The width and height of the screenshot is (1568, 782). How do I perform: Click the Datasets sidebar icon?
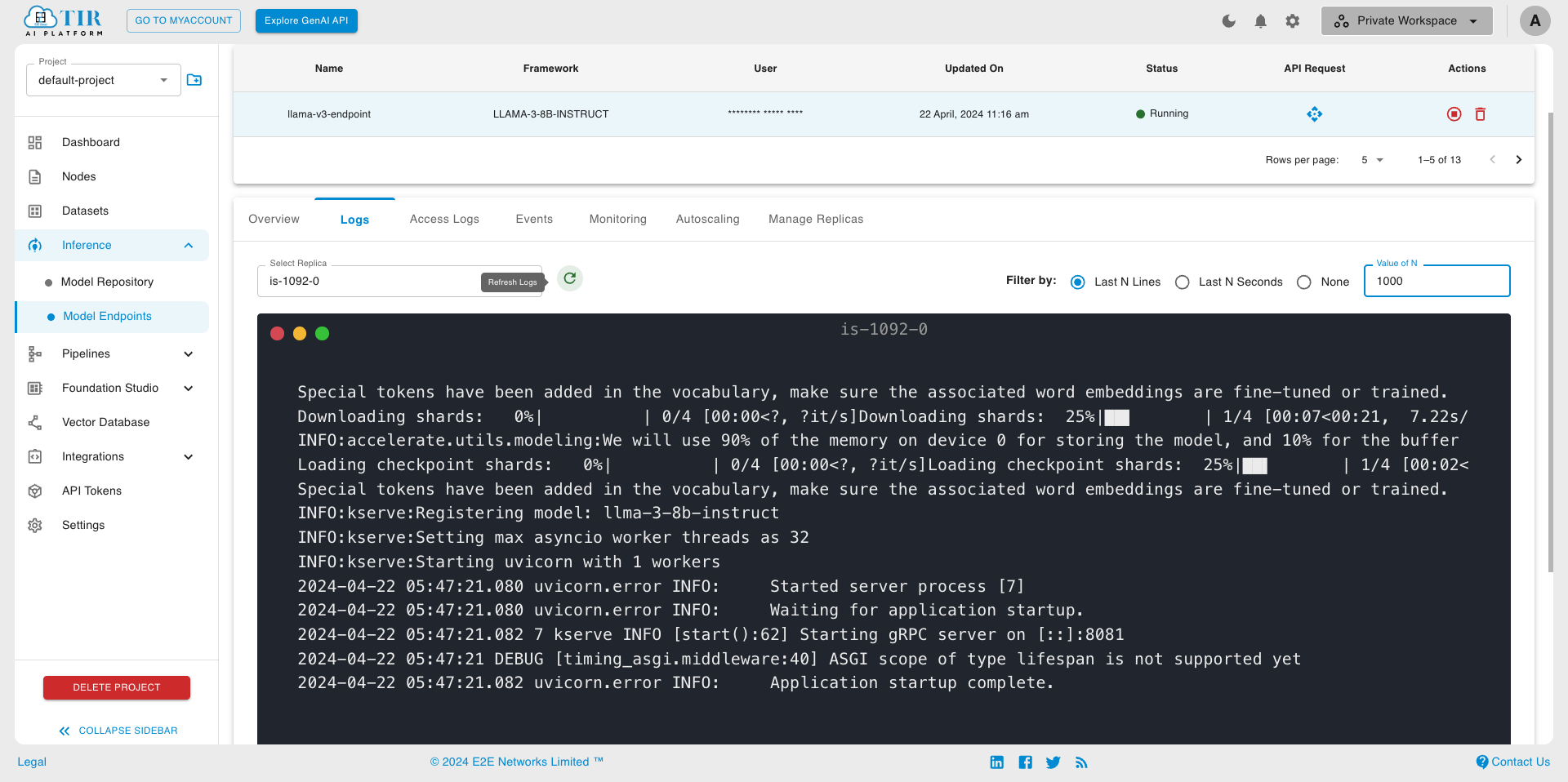pos(35,211)
